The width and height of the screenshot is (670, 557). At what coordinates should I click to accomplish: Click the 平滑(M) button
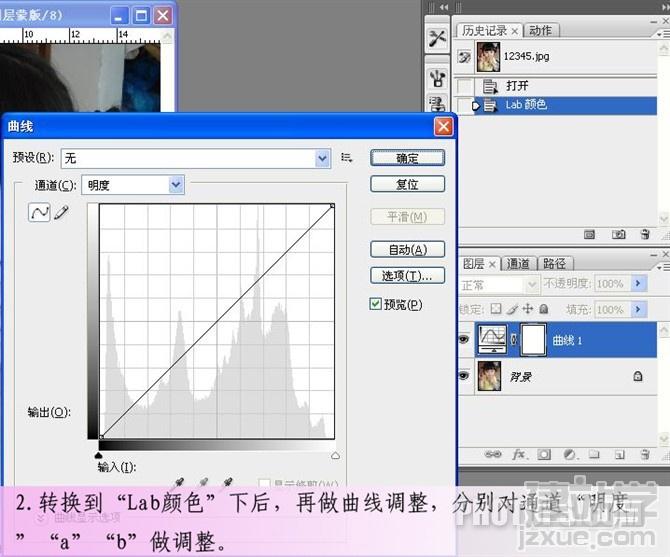click(407, 217)
